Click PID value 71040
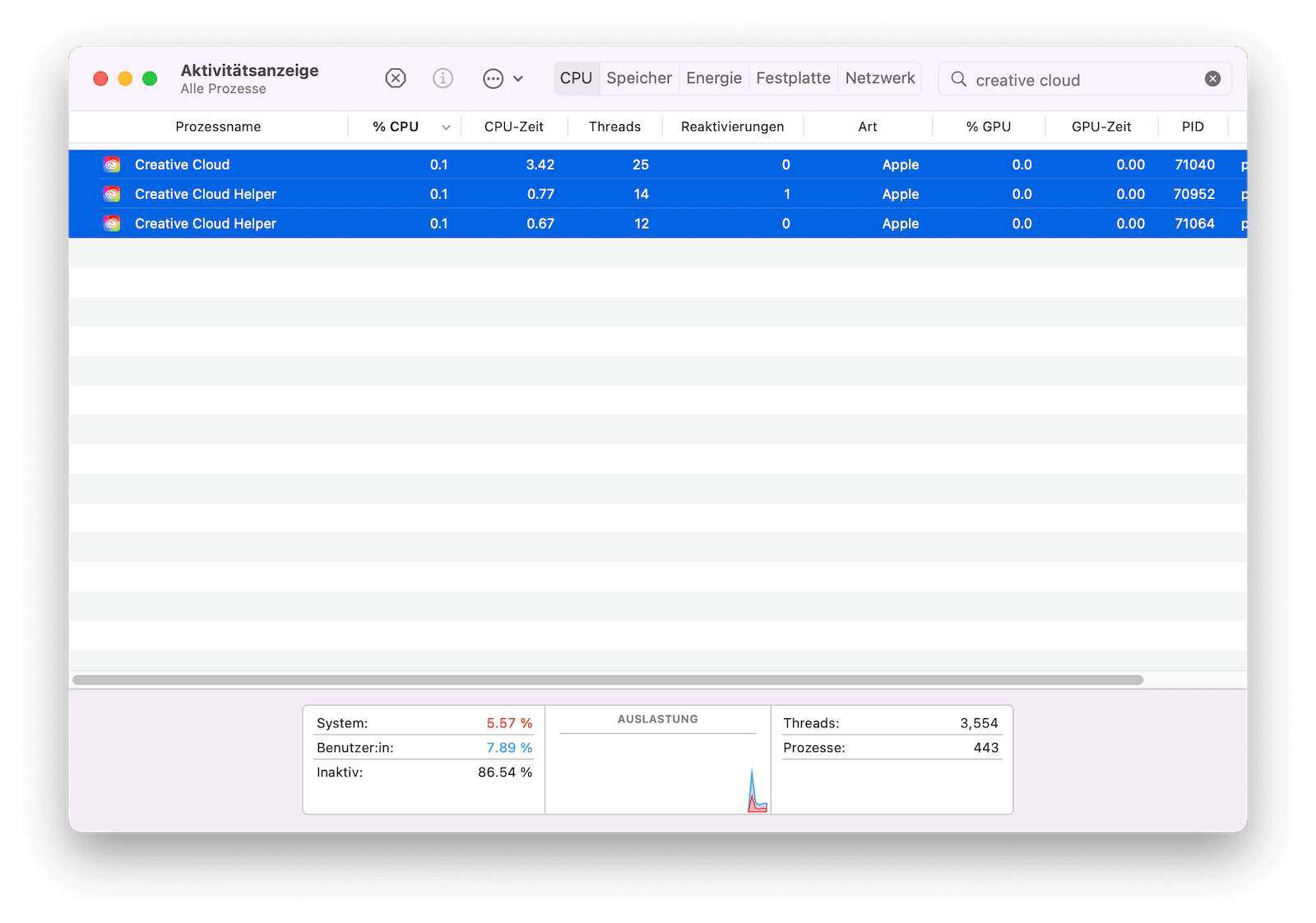Screen dimensions: 1316x923 [x=1194, y=165]
